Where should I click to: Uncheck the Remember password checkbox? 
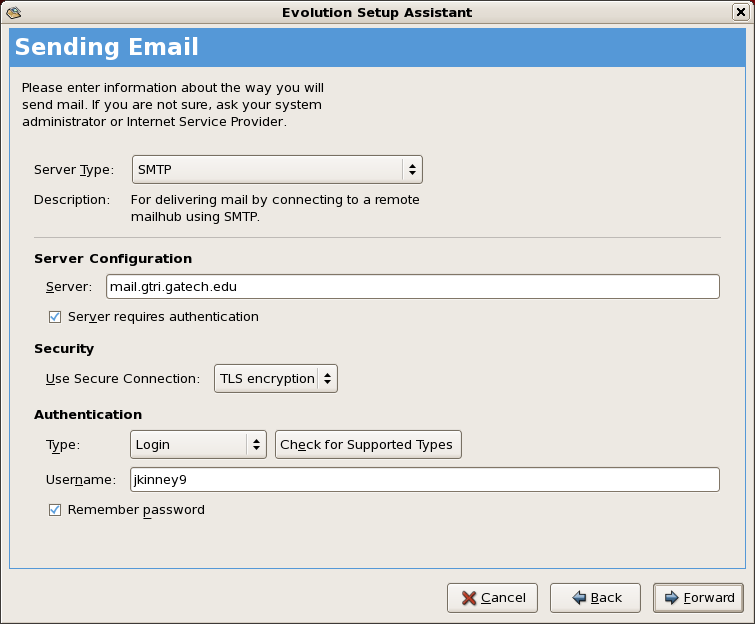[x=55, y=510]
